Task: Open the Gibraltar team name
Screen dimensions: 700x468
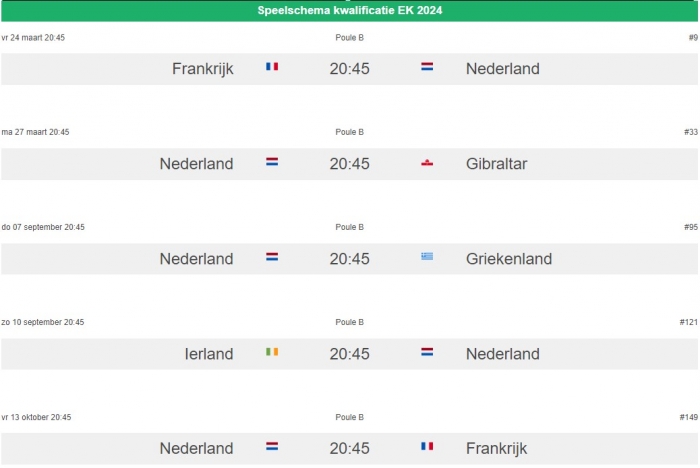Action: (x=496, y=164)
